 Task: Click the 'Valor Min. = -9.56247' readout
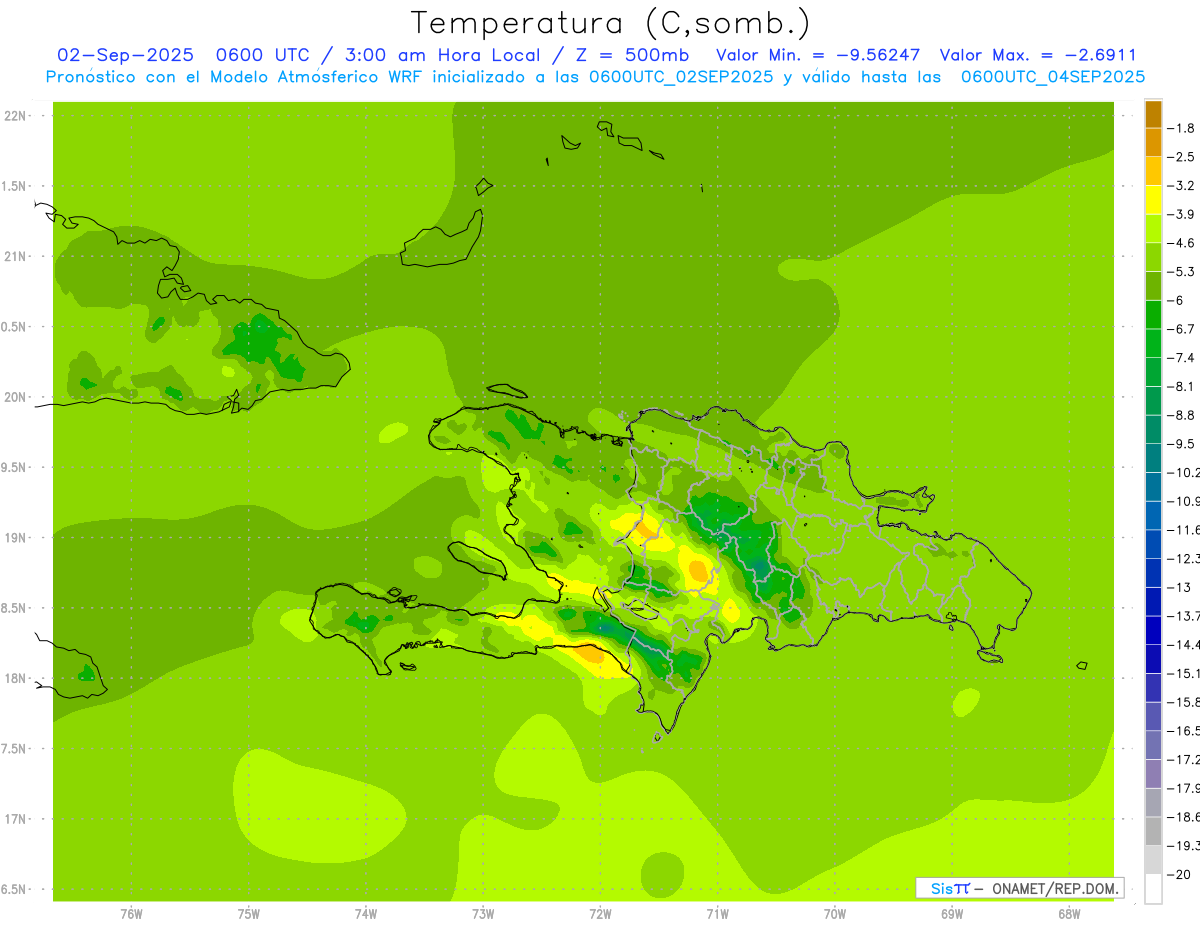819,56
